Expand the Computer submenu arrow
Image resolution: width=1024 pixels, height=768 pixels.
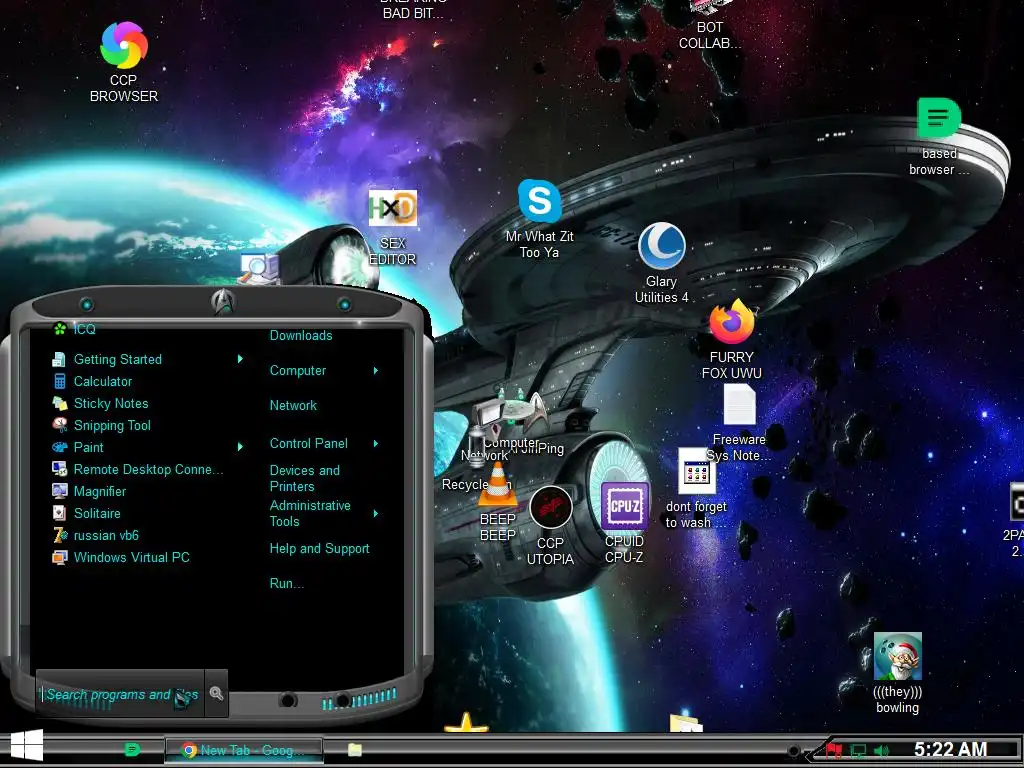tap(376, 371)
